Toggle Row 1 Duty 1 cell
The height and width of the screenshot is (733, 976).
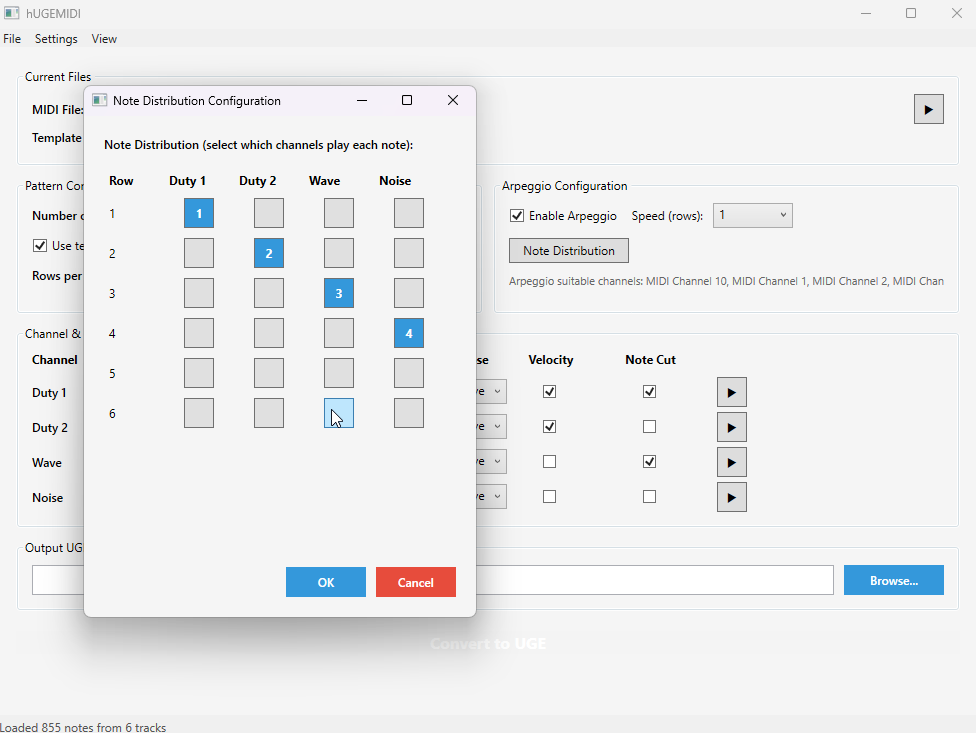[x=199, y=213]
